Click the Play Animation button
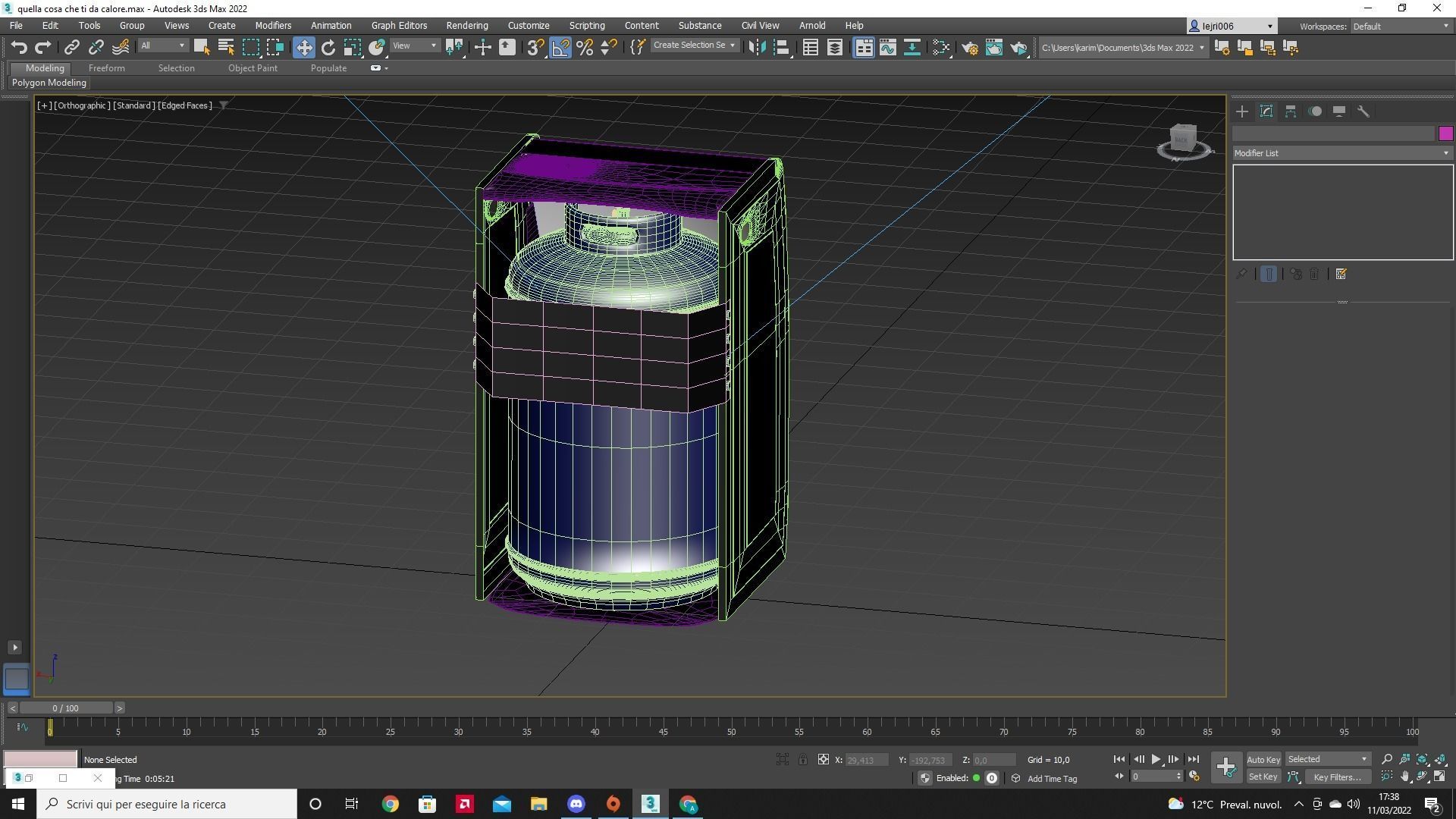The height and width of the screenshot is (819, 1456). pyautogui.click(x=1156, y=759)
